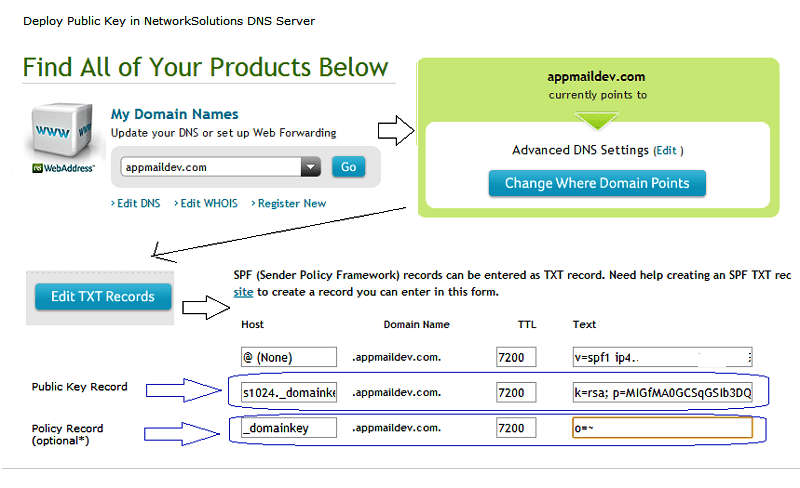Focus TTL field in s1024._domainkey row
Screen dimensions: 800x488
point(516,393)
